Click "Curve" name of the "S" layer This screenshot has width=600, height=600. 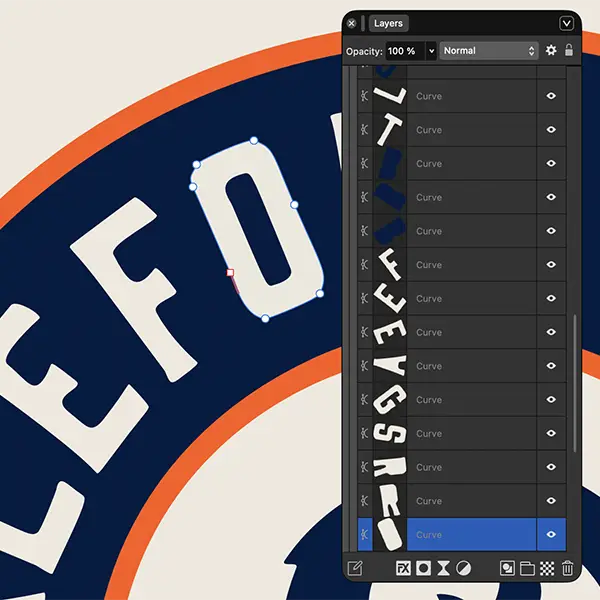click(x=429, y=433)
